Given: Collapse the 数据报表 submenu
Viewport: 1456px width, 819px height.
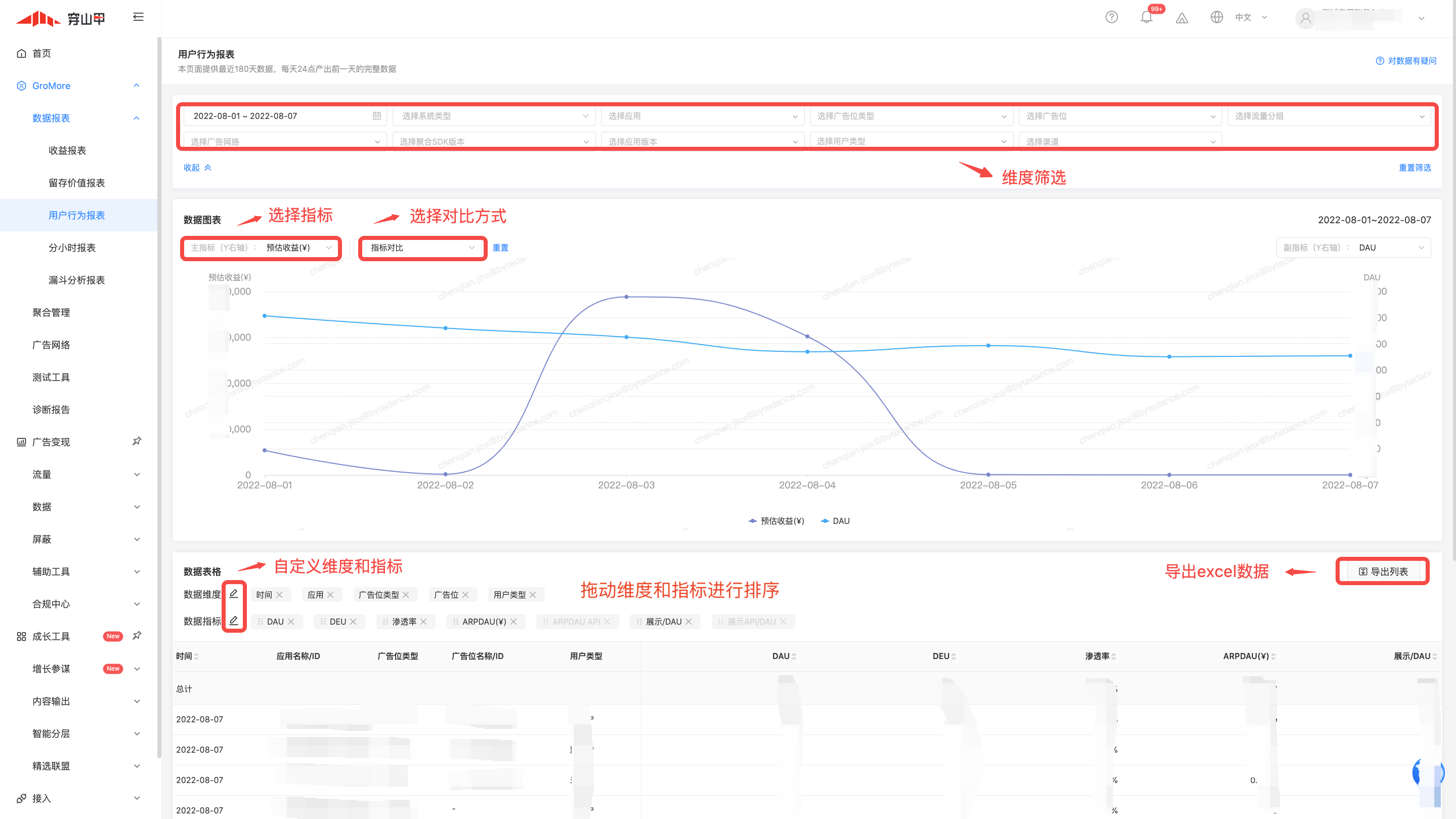Looking at the screenshot, I should coord(136,117).
